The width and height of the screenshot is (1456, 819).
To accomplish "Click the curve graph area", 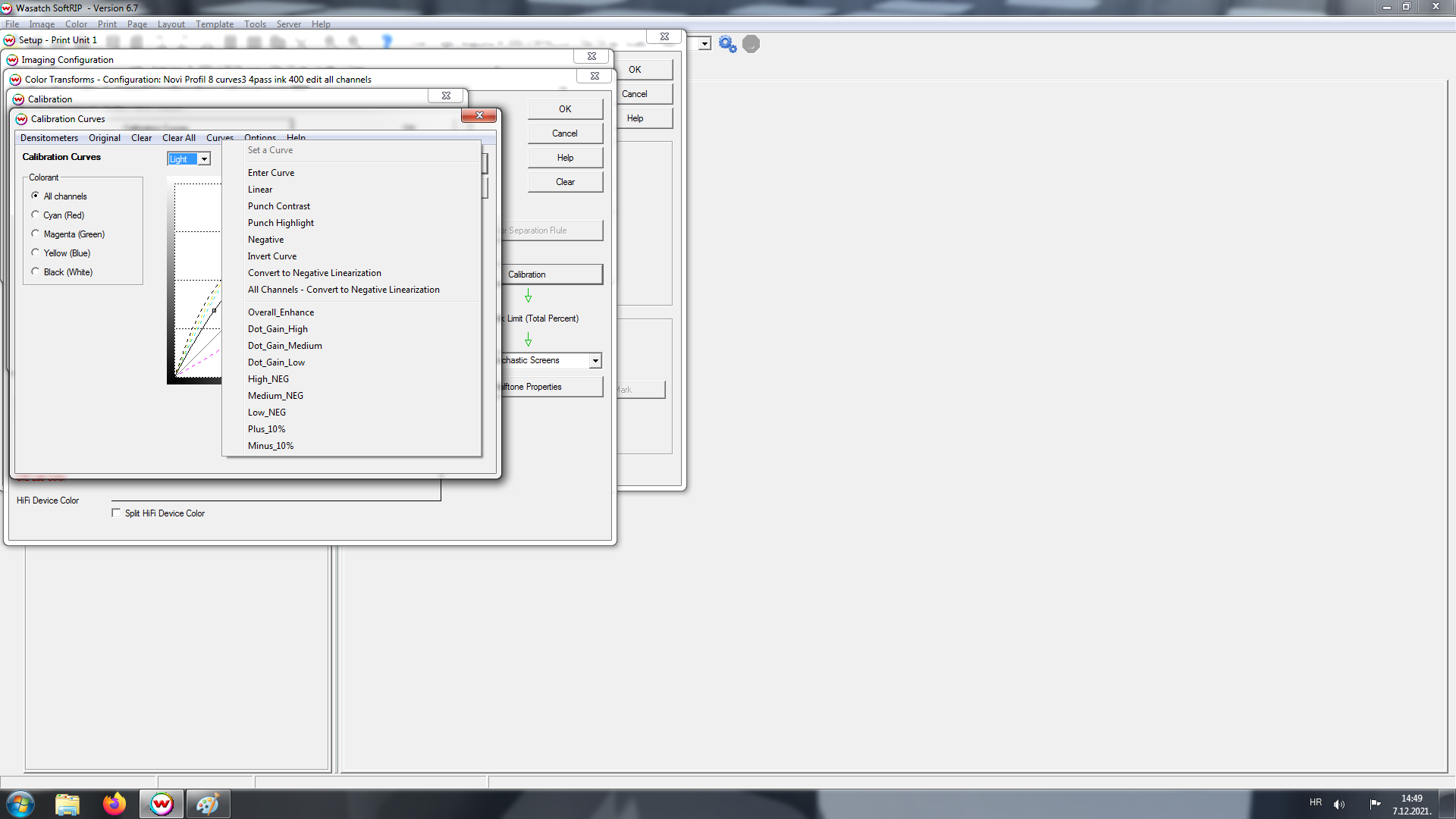I will 198,281.
